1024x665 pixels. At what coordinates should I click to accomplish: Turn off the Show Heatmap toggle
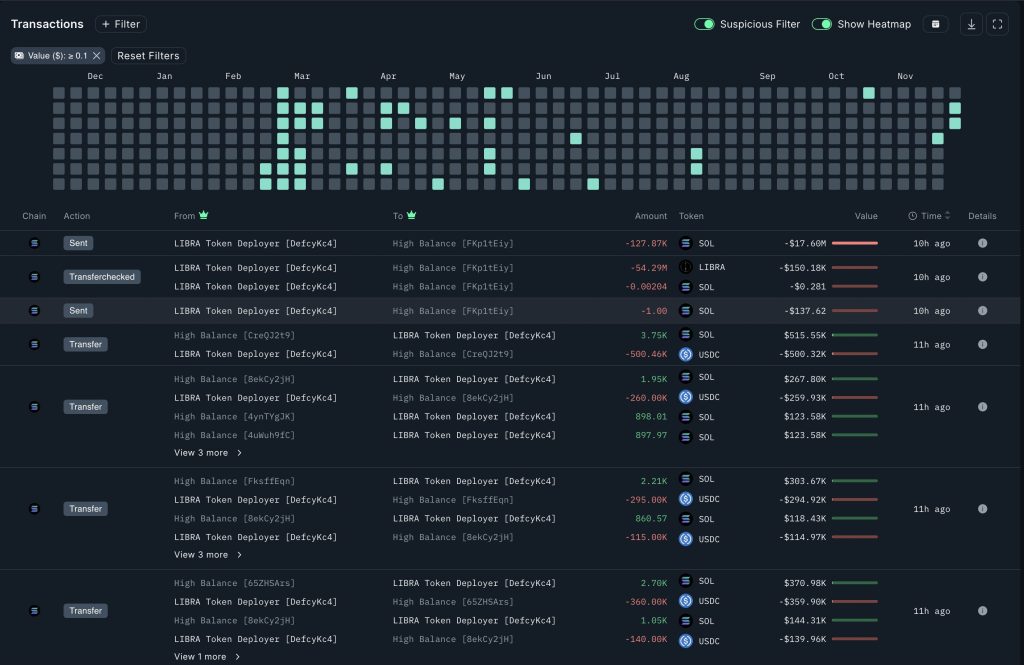pos(822,24)
